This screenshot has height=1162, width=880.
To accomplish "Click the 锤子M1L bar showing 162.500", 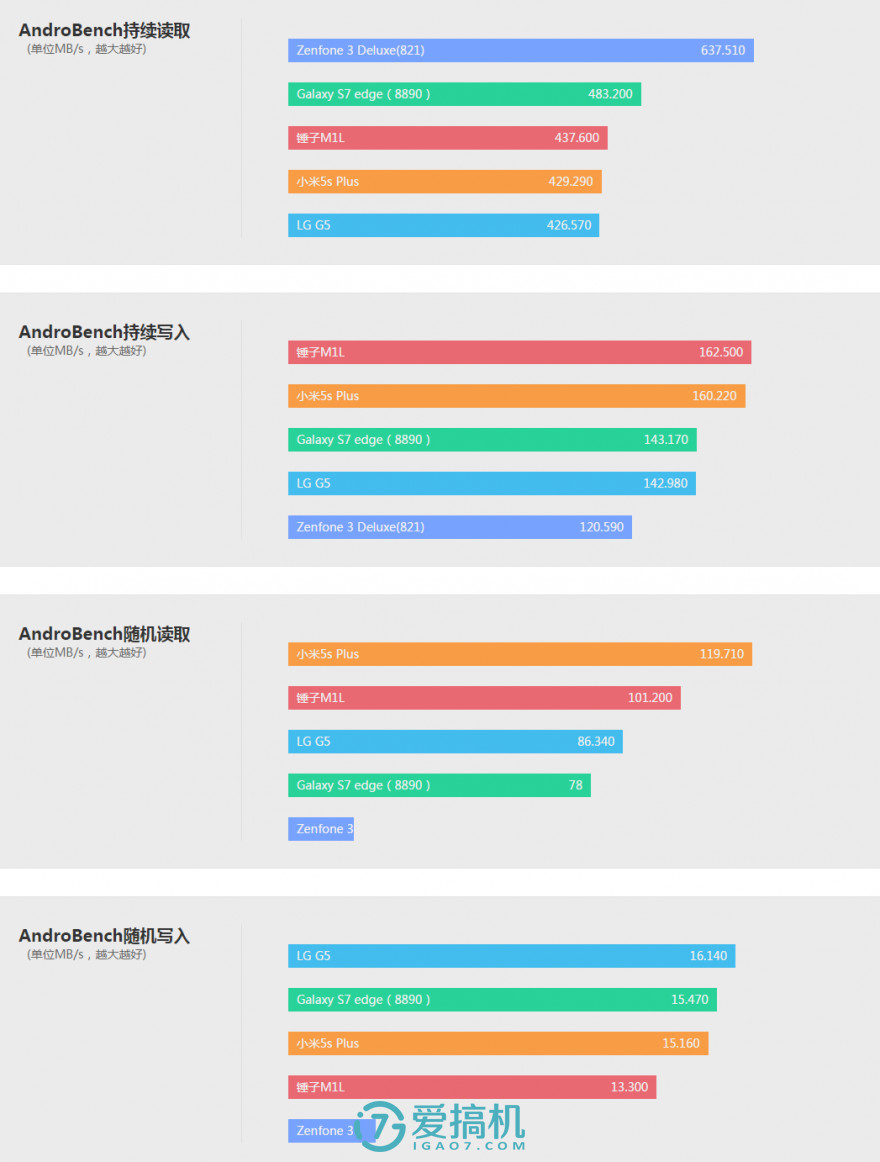I will [x=519, y=352].
